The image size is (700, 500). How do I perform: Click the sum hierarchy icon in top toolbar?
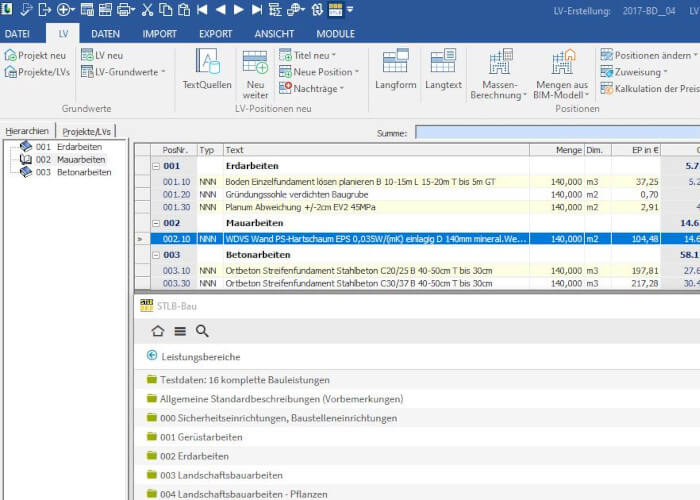click(x=275, y=9)
